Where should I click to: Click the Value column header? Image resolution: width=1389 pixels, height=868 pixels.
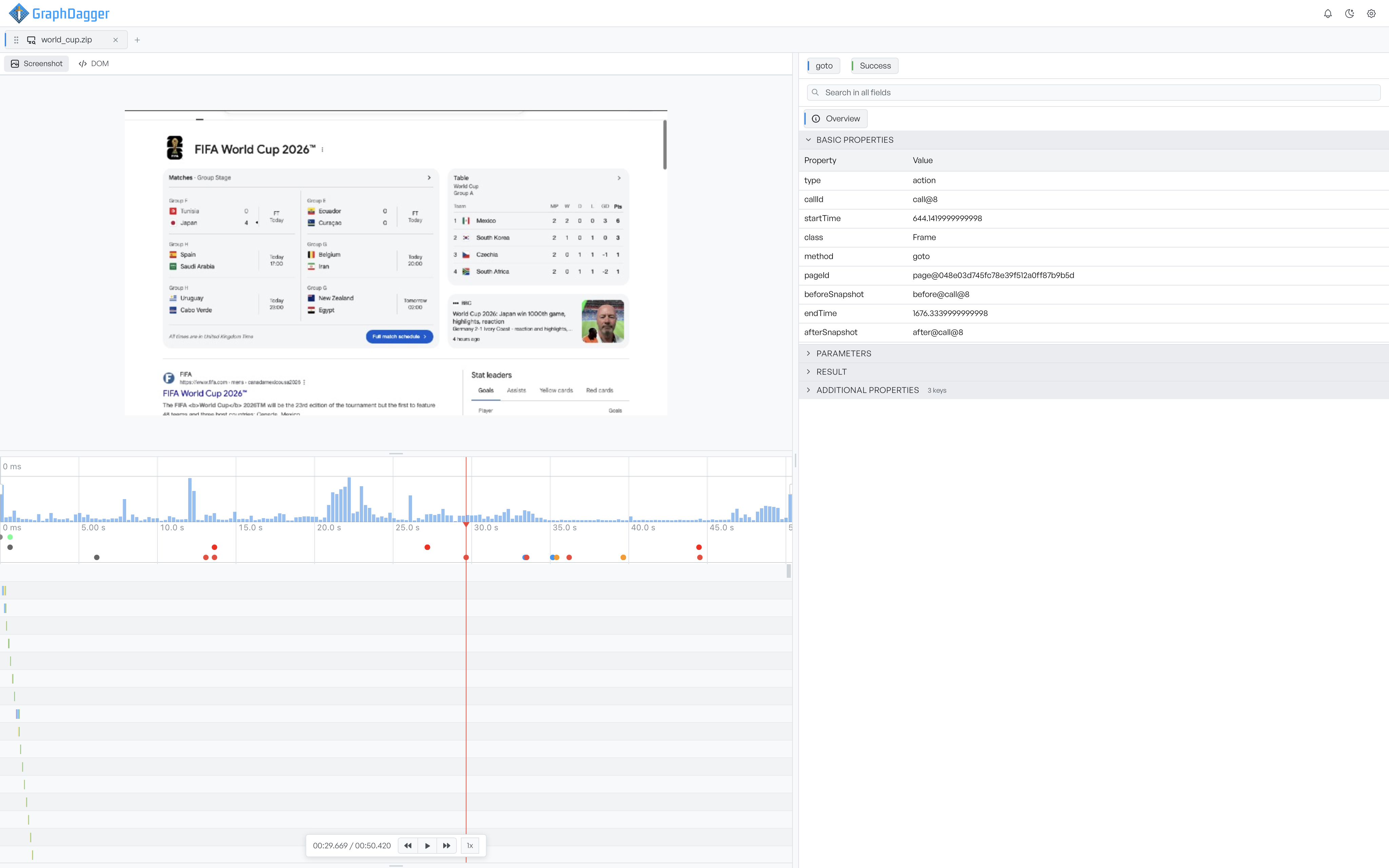tap(922, 161)
